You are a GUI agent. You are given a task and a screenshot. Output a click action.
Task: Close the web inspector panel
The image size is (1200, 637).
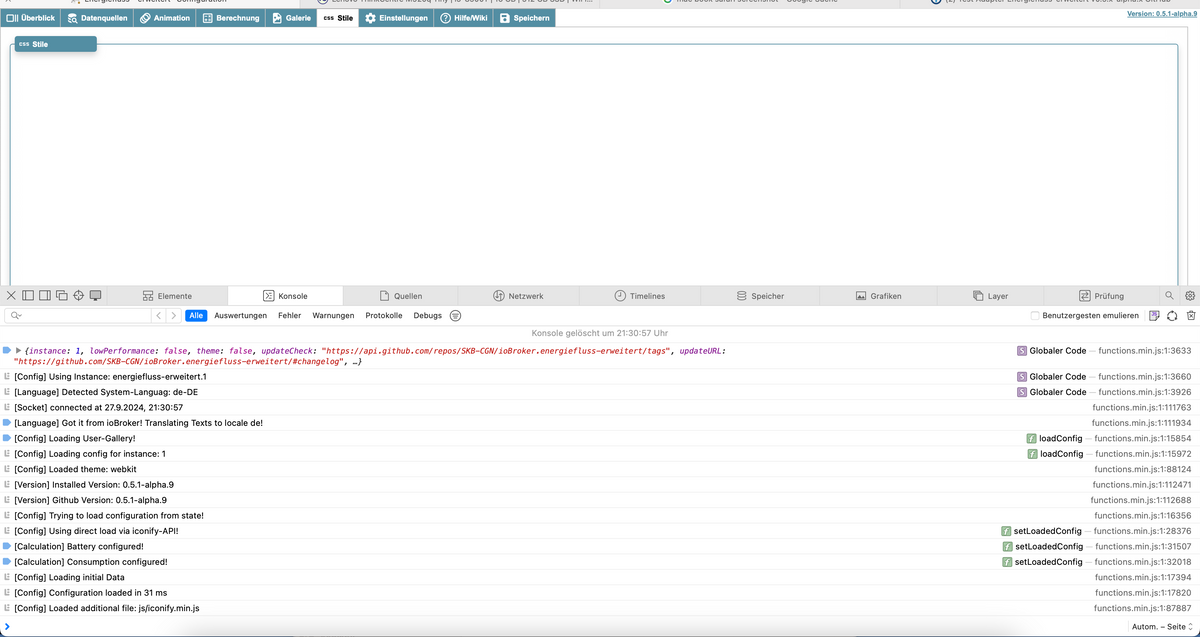11,296
